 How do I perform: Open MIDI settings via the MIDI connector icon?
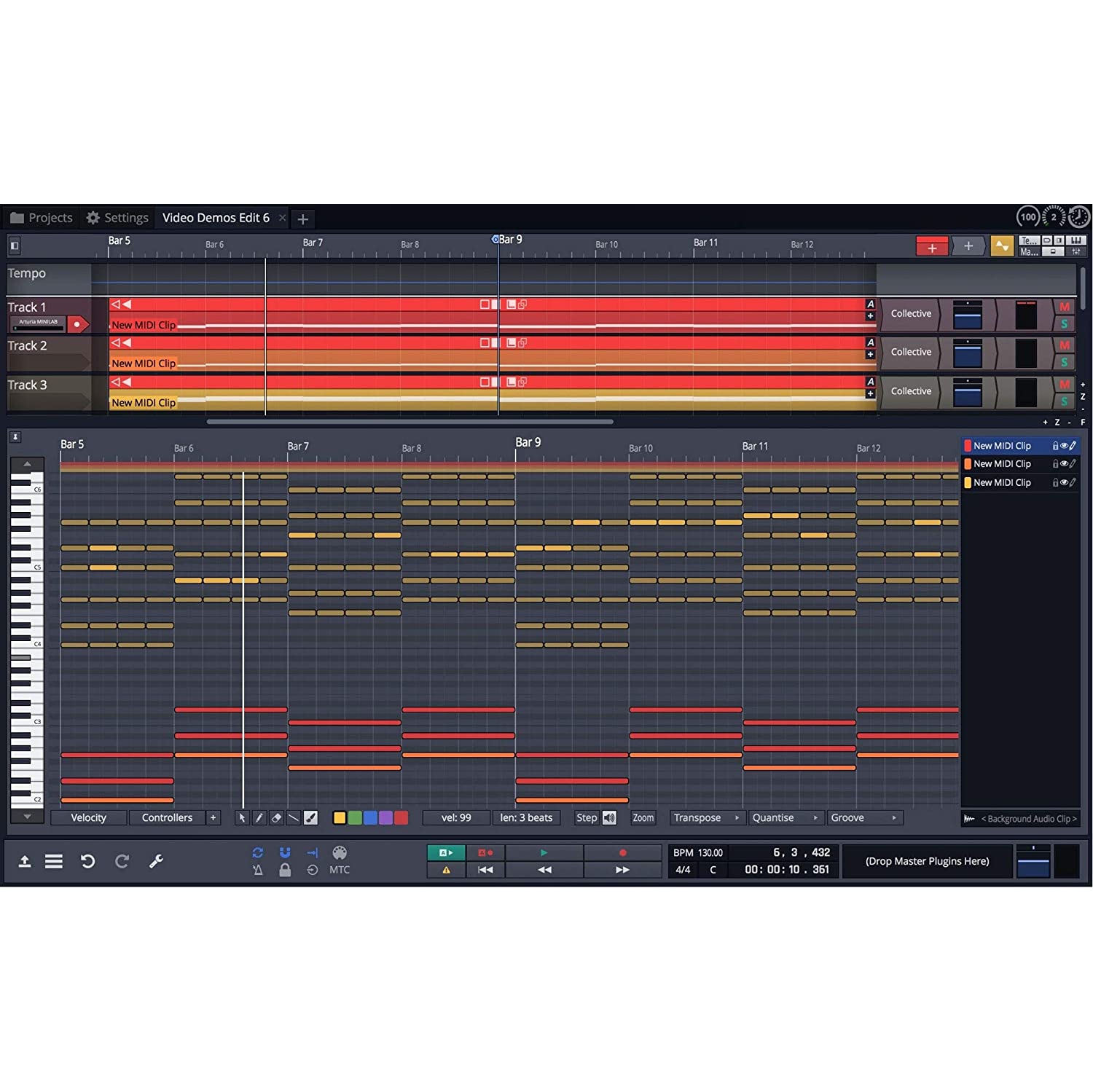[x=340, y=852]
